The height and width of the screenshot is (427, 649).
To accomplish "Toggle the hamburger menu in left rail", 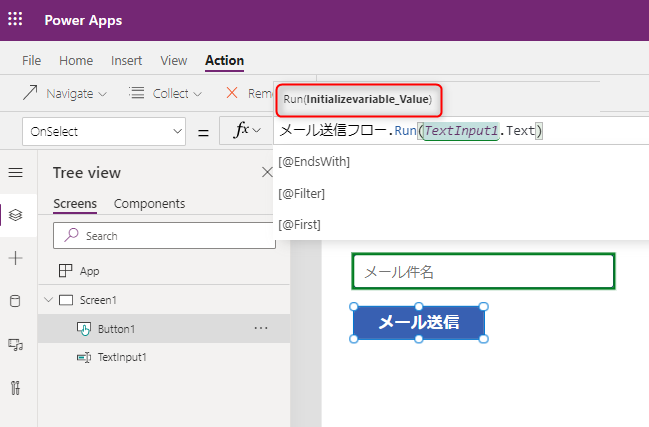I will pos(16,173).
